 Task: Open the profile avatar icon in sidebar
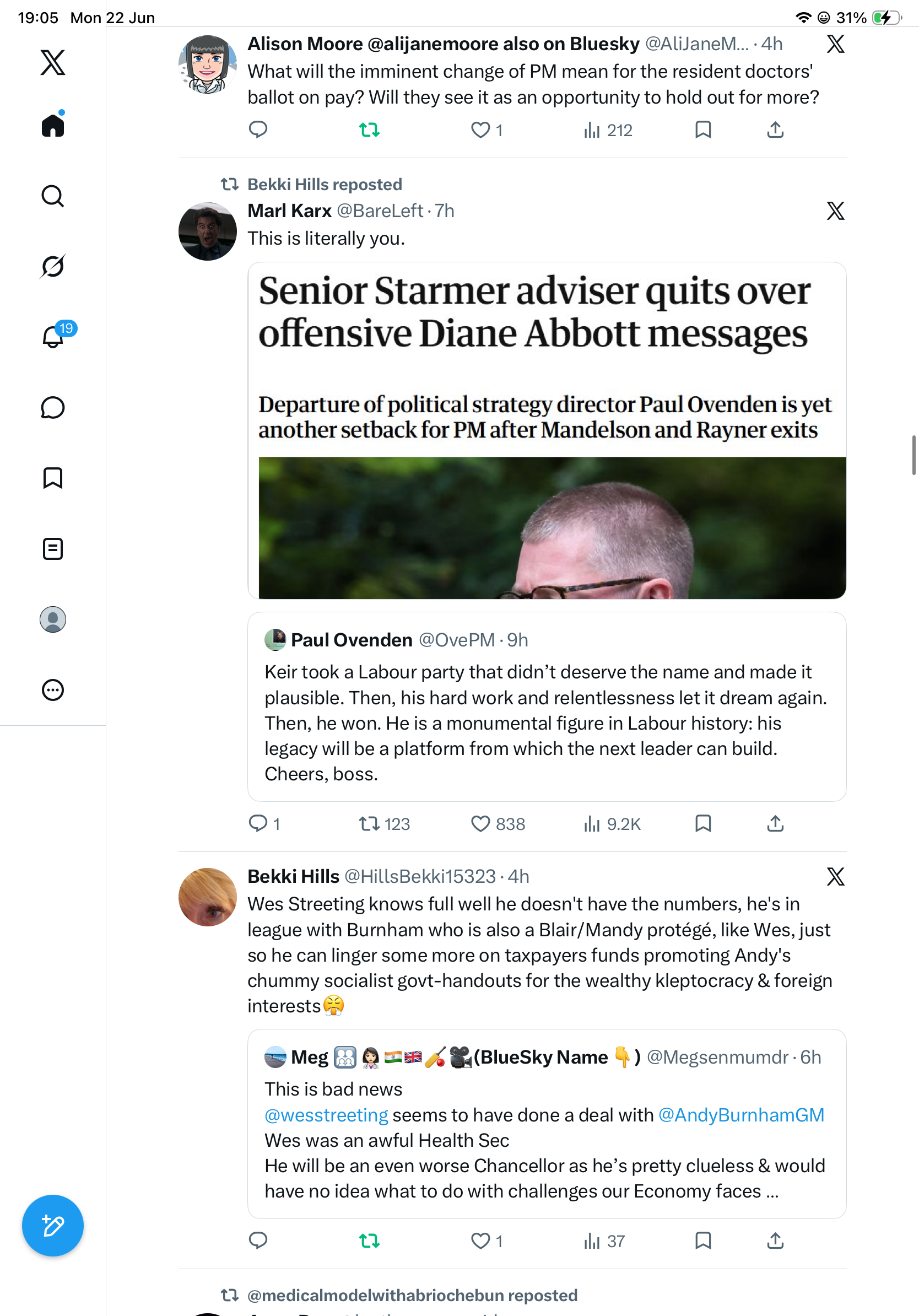[53, 619]
